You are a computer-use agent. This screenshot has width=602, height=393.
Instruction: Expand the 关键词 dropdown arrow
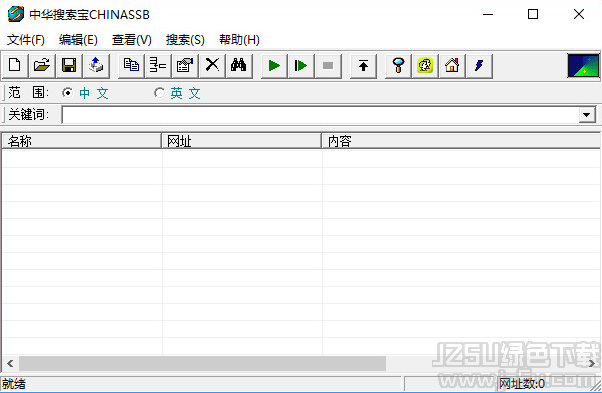pos(587,115)
